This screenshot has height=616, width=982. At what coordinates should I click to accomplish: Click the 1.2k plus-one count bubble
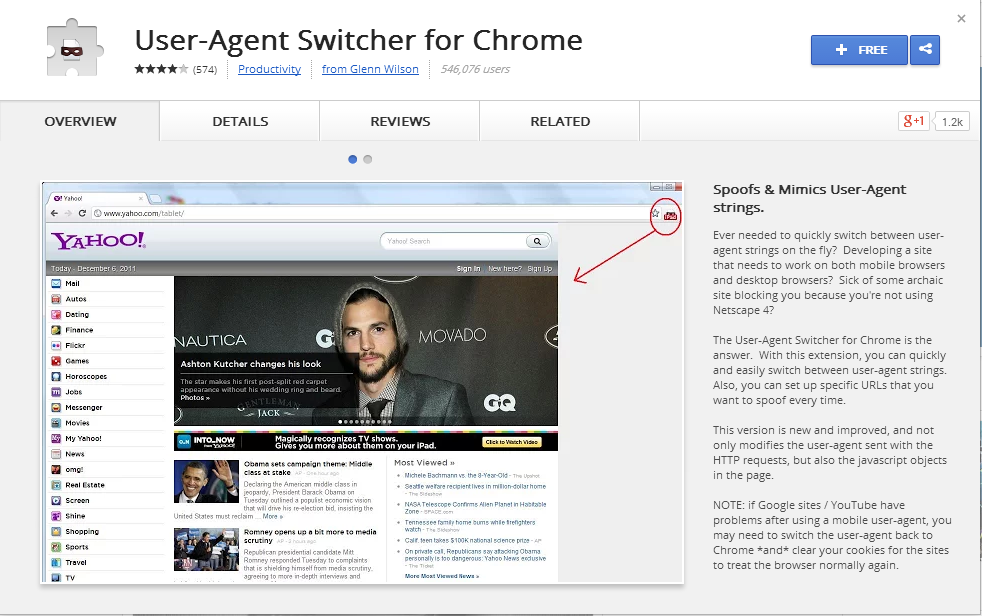click(952, 121)
